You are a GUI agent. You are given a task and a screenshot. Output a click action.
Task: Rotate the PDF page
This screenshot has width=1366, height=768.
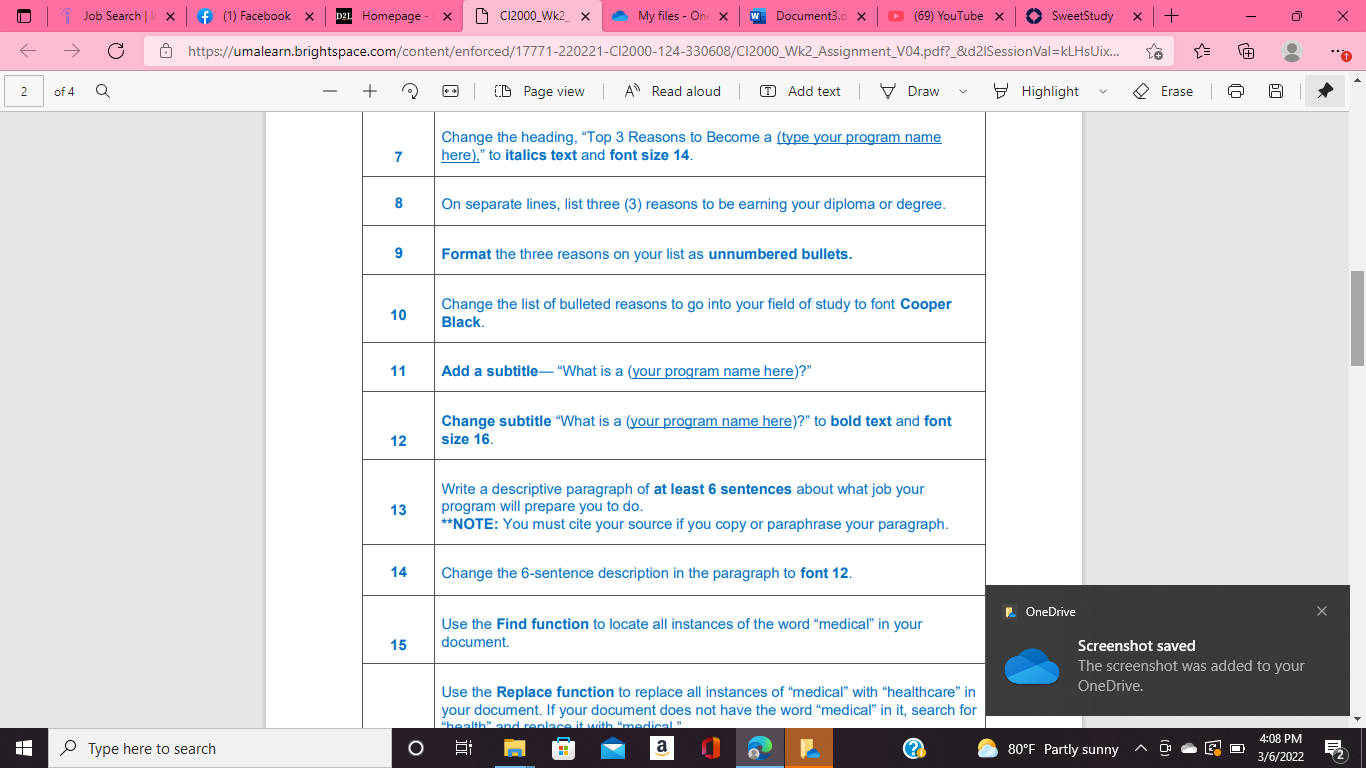click(410, 91)
